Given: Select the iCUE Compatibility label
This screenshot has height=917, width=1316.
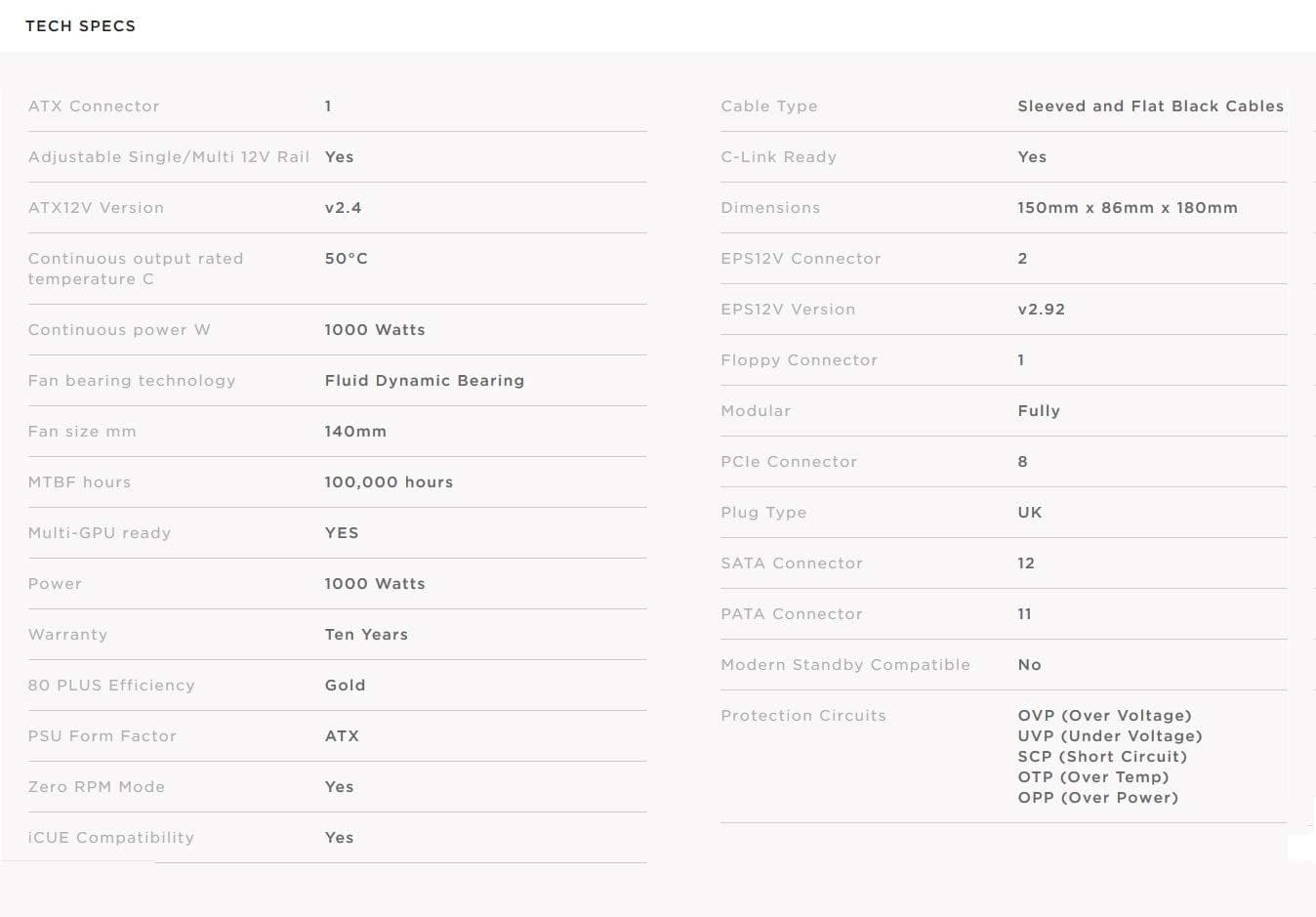Looking at the screenshot, I should point(111,838).
